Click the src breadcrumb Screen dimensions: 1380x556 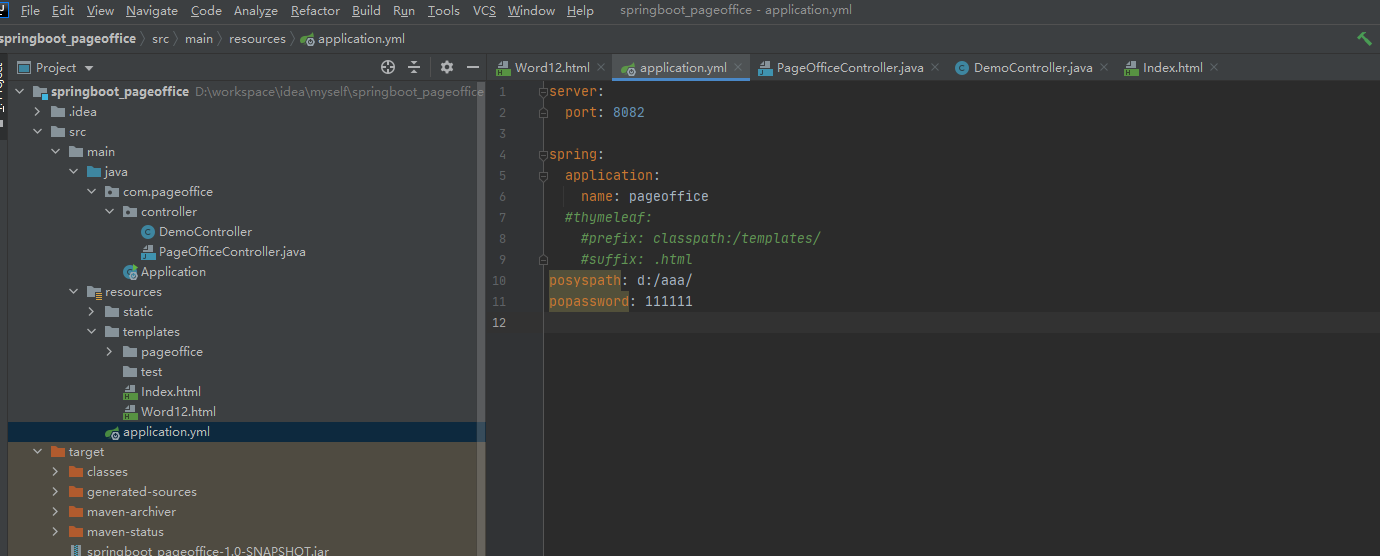(x=160, y=39)
